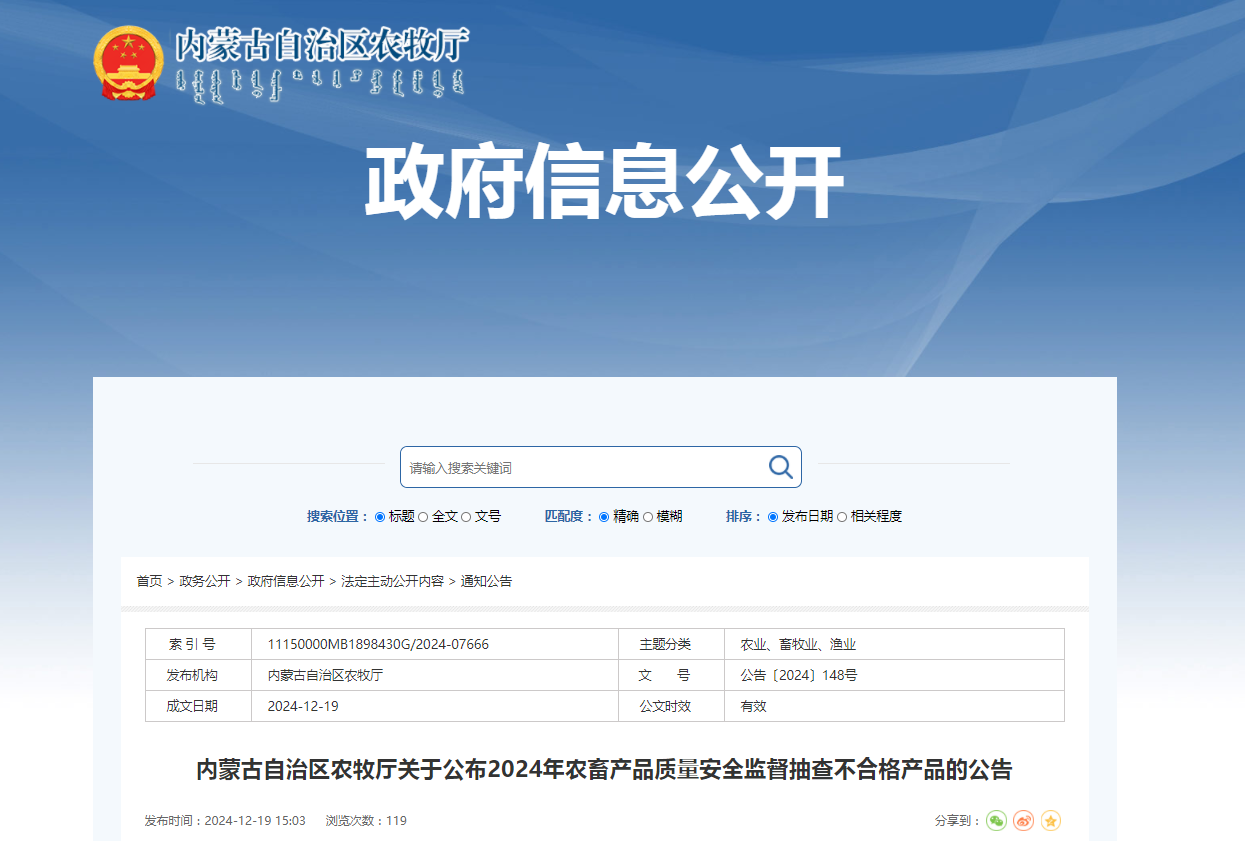Screen dimensions: 1245x841
Task: Click index number 11150000MB1898430G/2024-07666
Action: (378, 644)
